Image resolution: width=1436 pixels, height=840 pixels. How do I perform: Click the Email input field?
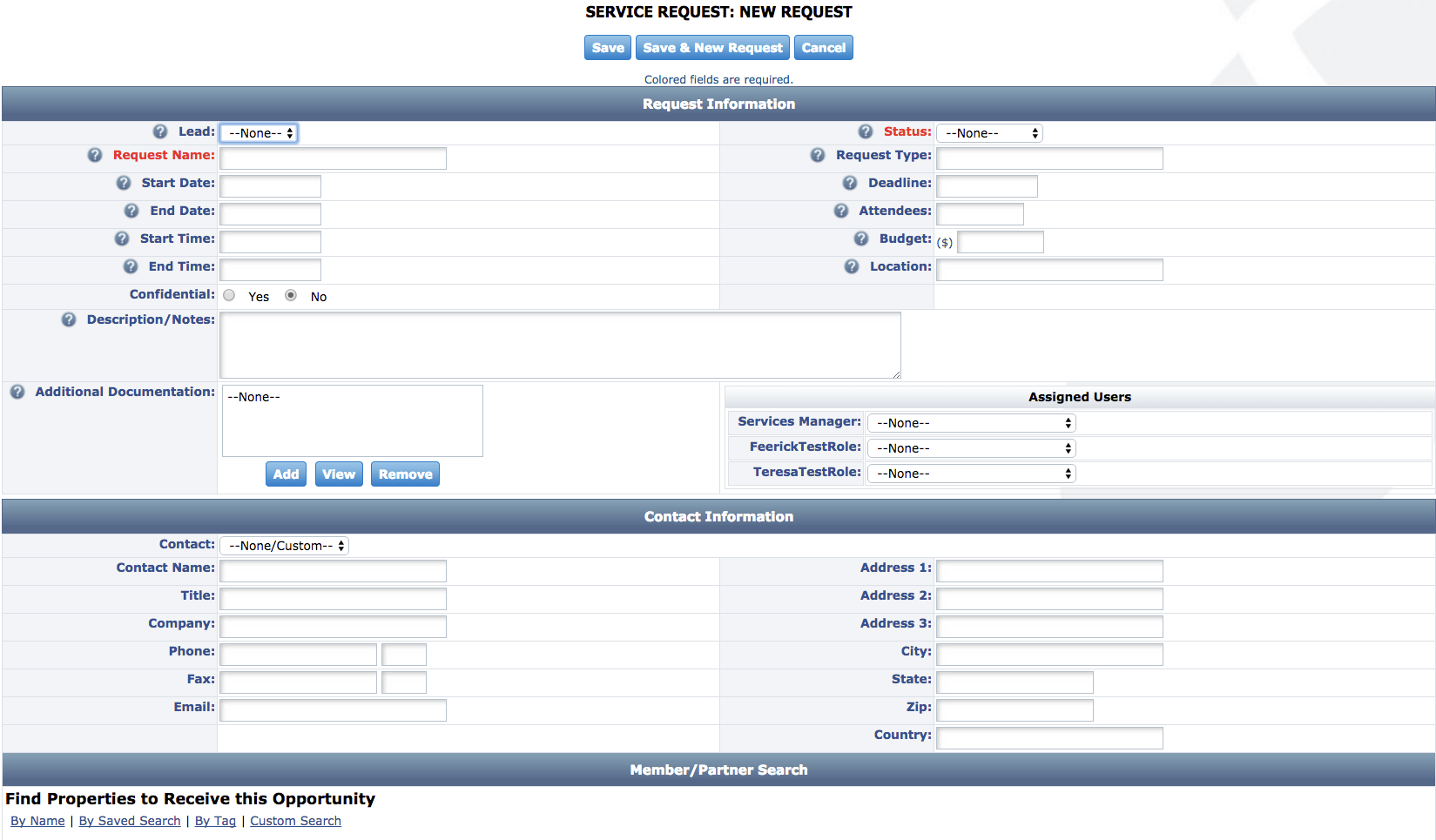(333, 710)
